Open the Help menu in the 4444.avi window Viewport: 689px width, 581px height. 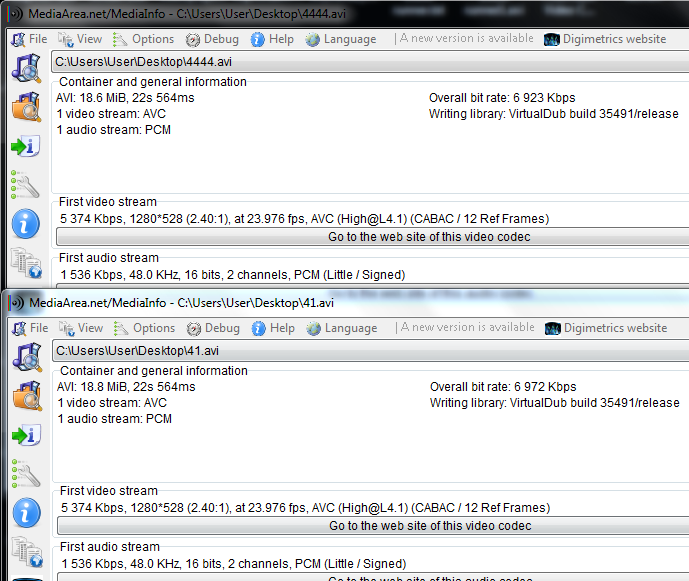272,39
